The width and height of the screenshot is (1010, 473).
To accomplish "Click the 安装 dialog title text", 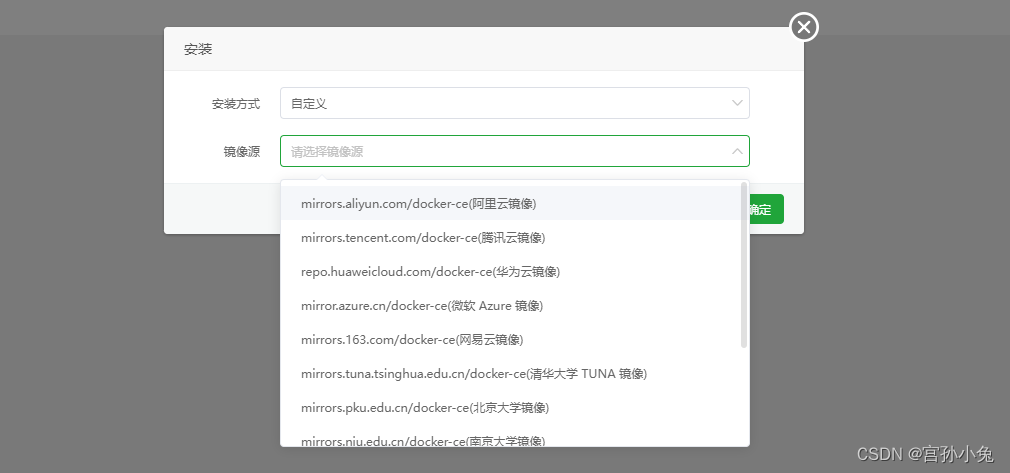I will [198, 50].
